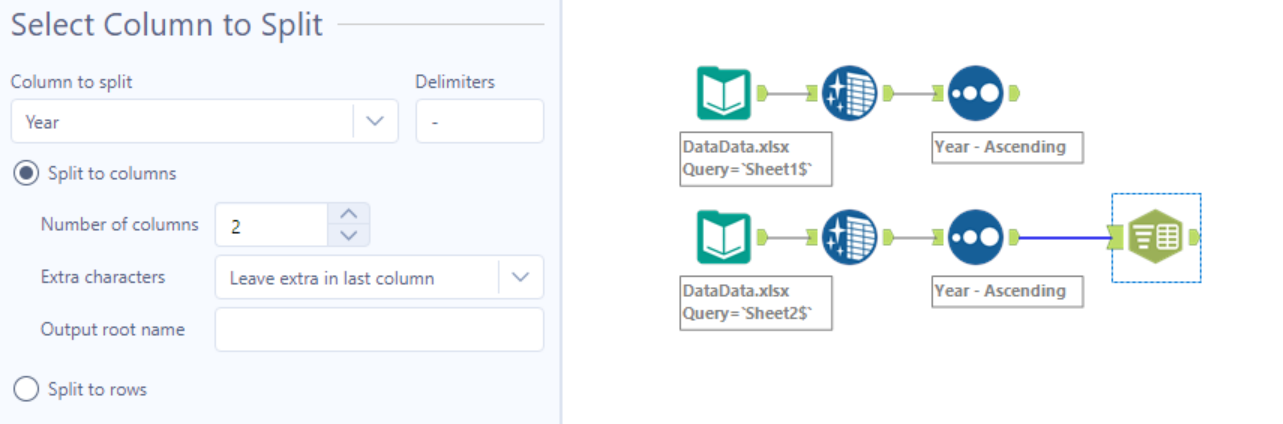Click the Input Data tool for Sheet2

[x=723, y=237]
